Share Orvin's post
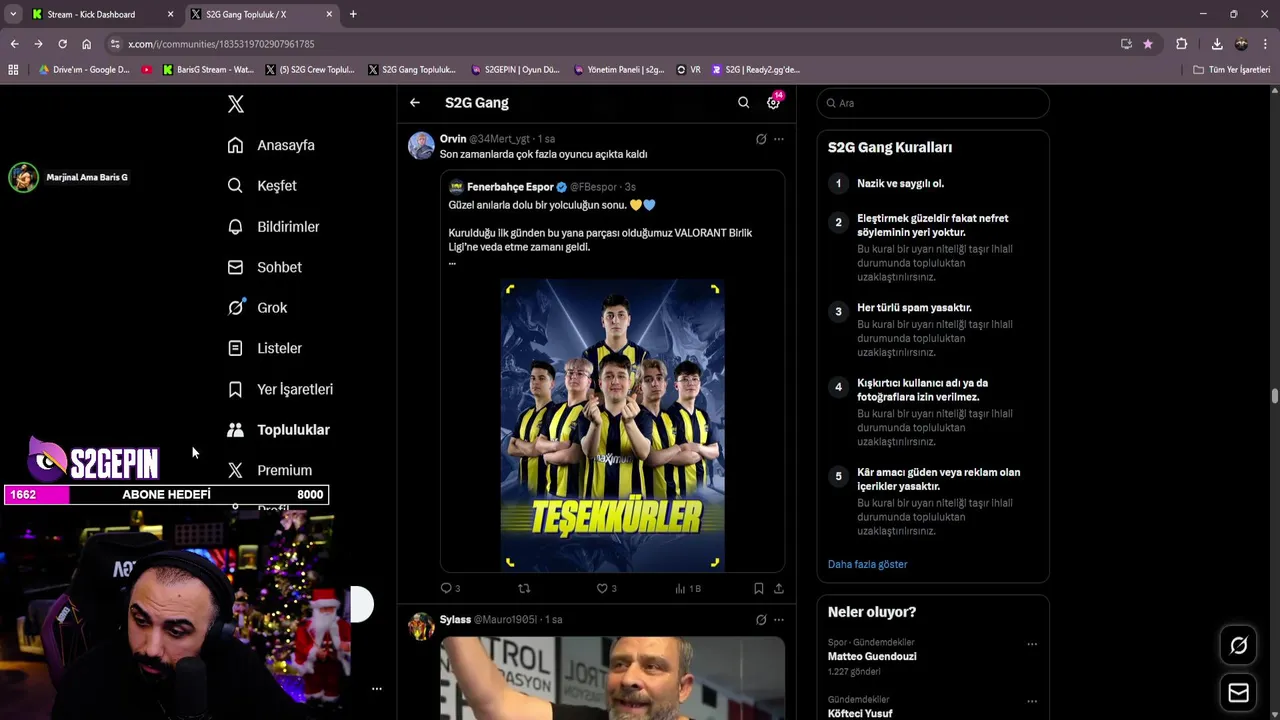The image size is (1280, 720). click(779, 588)
